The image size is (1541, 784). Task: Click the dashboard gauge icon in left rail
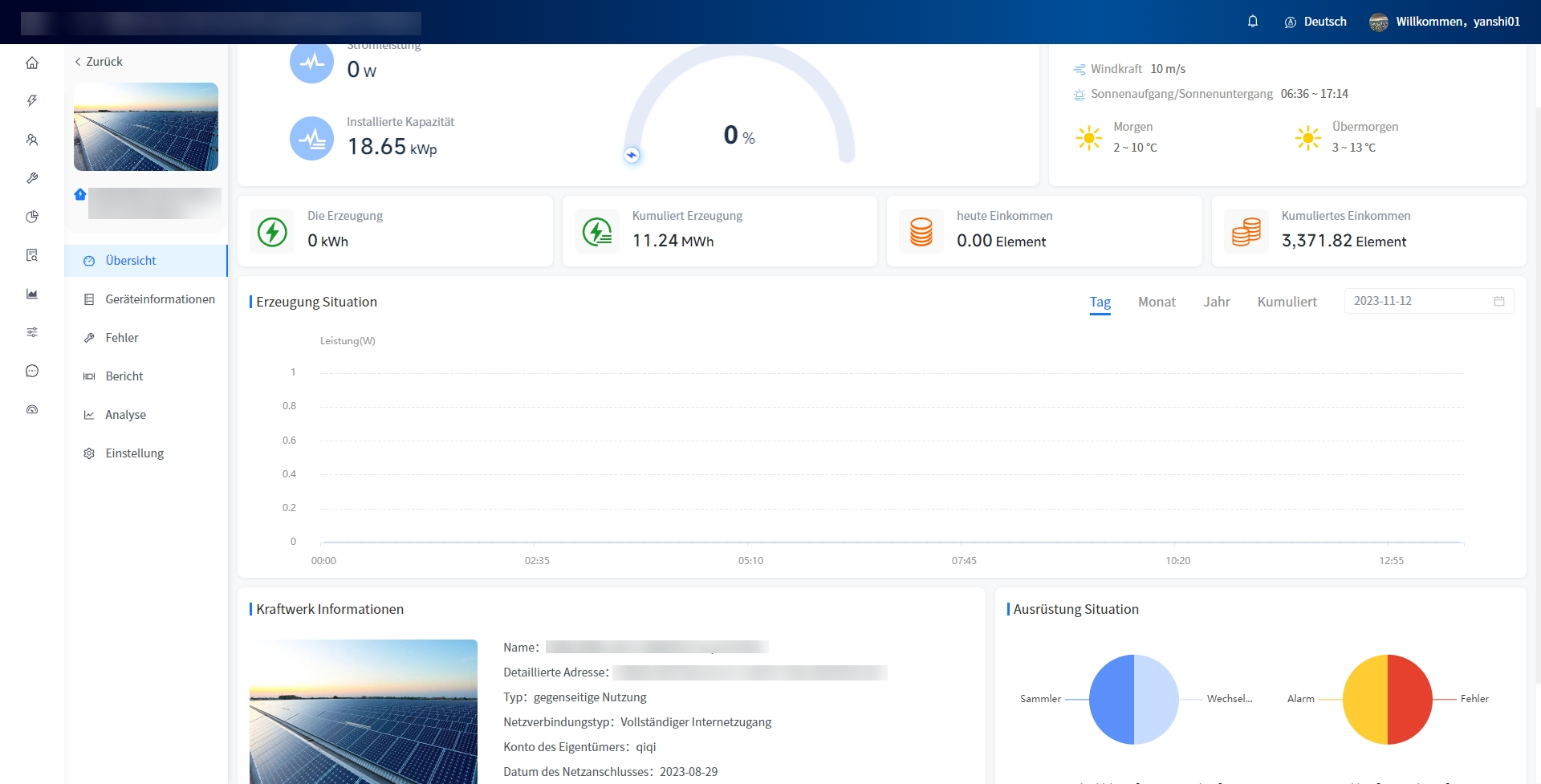[32, 409]
